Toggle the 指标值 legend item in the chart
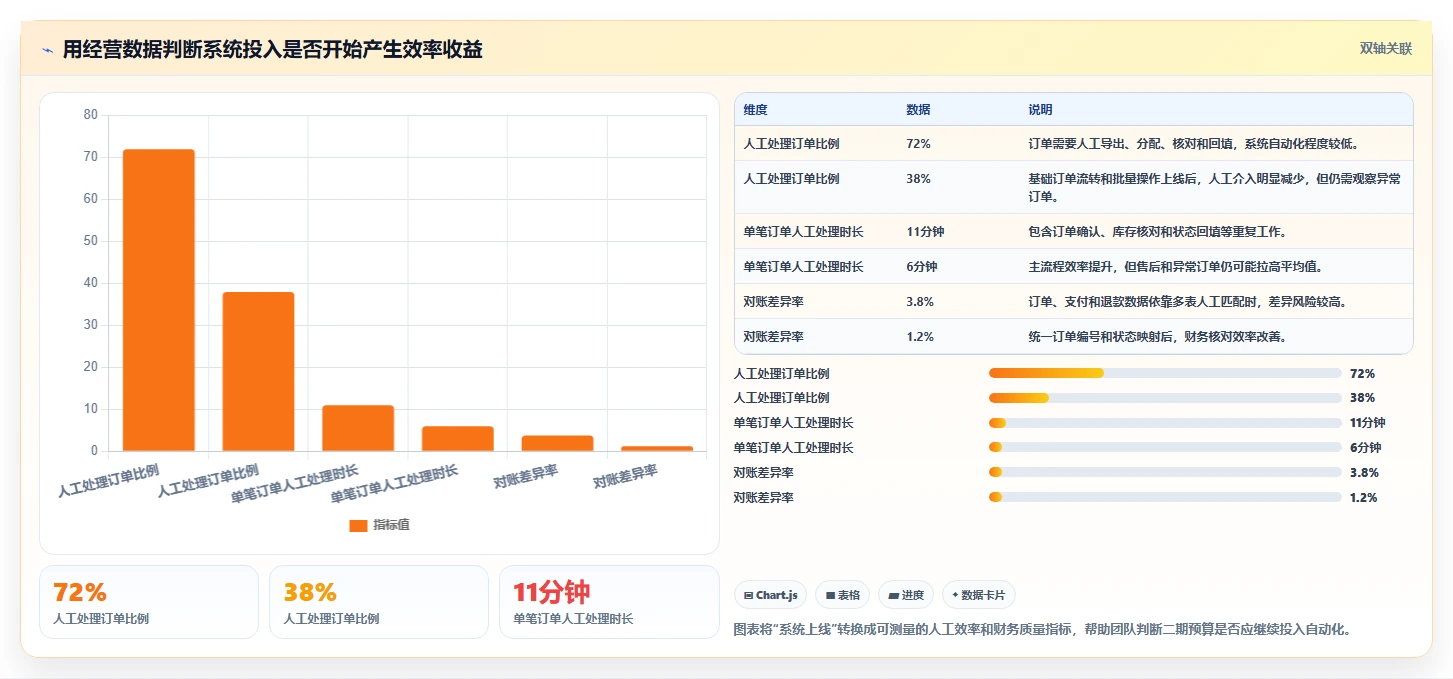The image size is (1453, 679). [379, 525]
